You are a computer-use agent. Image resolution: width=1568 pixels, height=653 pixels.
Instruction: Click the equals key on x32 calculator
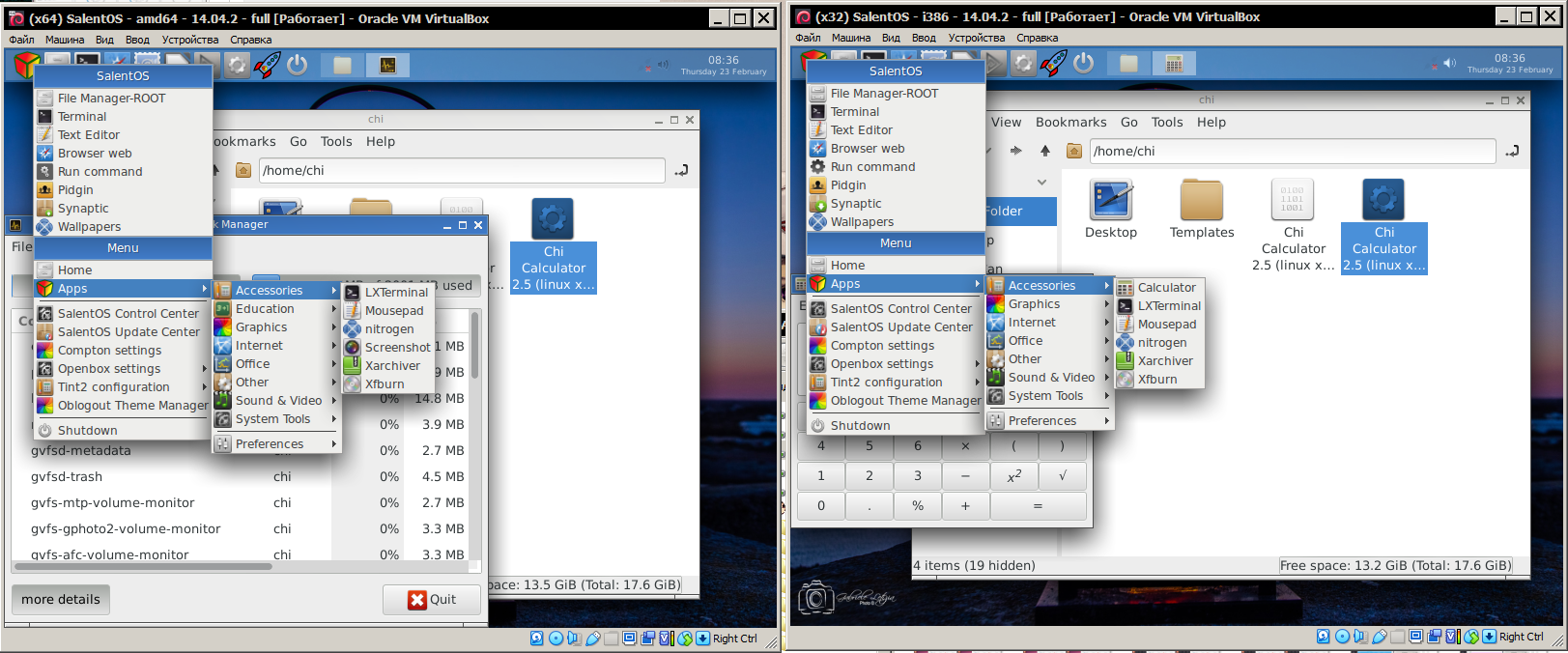click(1038, 506)
